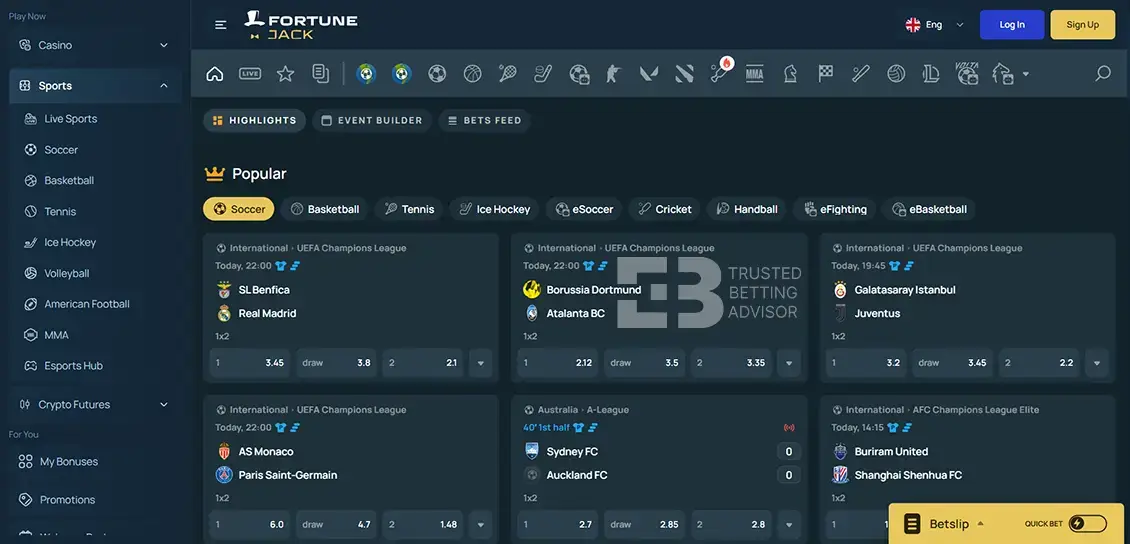Viewport: 1130px width, 544px height.
Task: Expand more markets for Galatasaray Istanbul match
Action: (x=1097, y=363)
